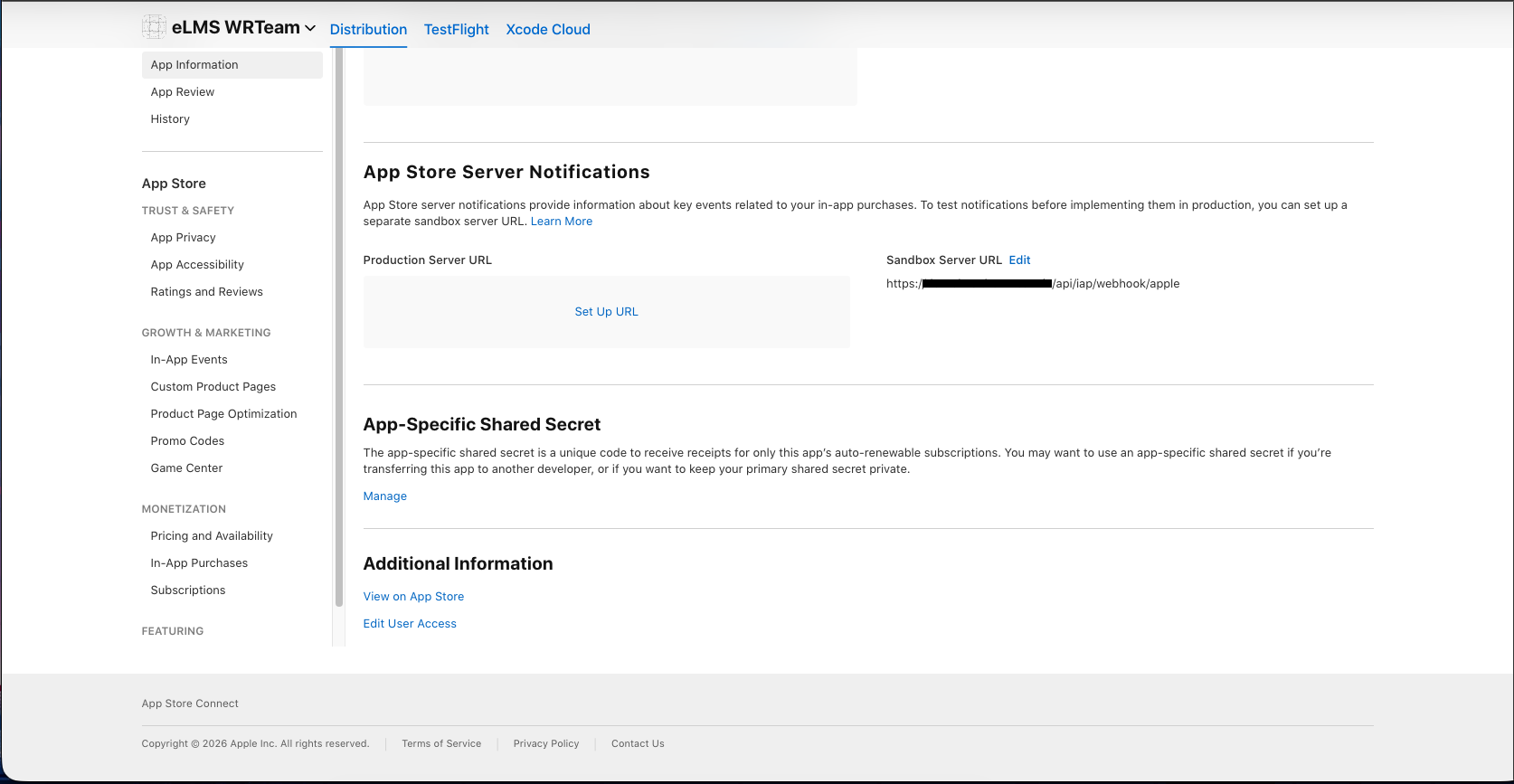Image resolution: width=1514 pixels, height=784 pixels.
Task: Click the App Store sidebar heading
Action: pos(174,184)
